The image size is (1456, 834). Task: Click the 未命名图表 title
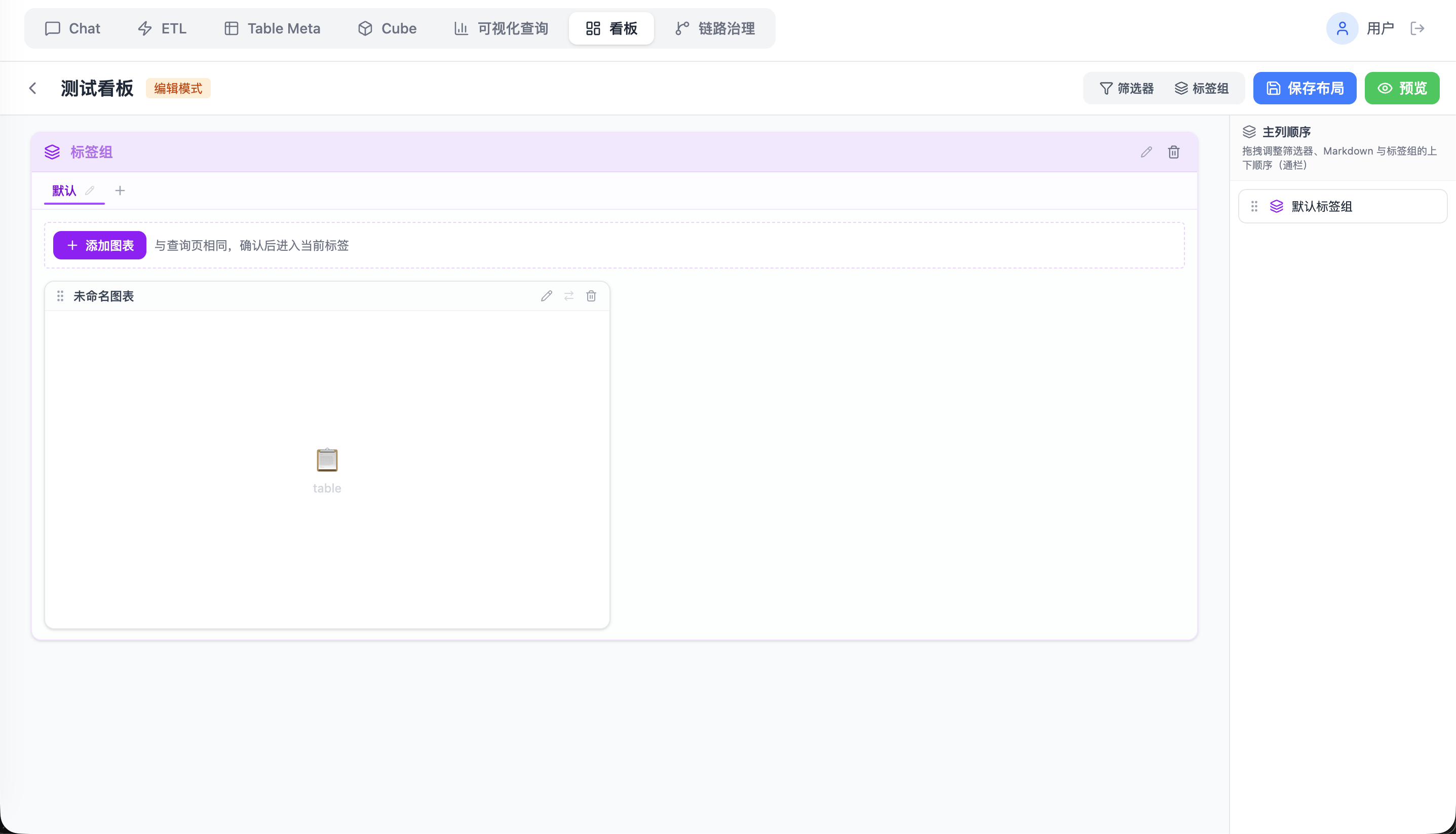point(104,296)
